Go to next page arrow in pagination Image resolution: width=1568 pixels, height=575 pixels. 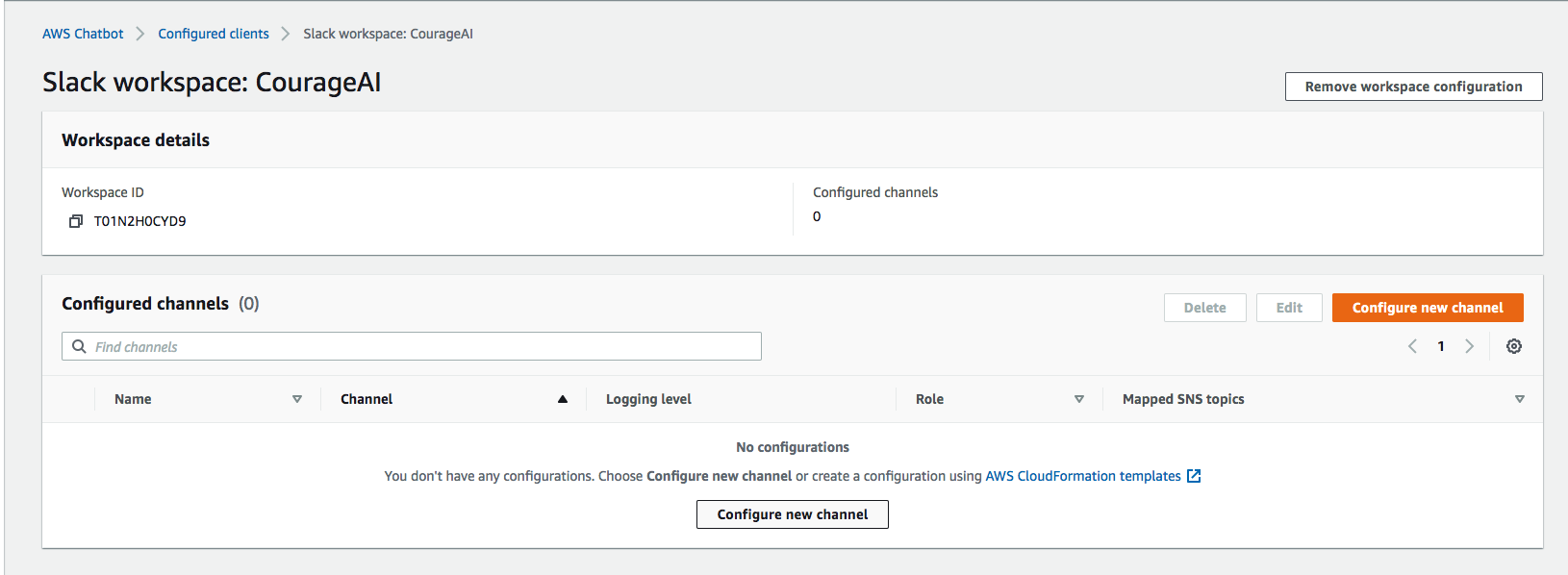[x=1469, y=346]
